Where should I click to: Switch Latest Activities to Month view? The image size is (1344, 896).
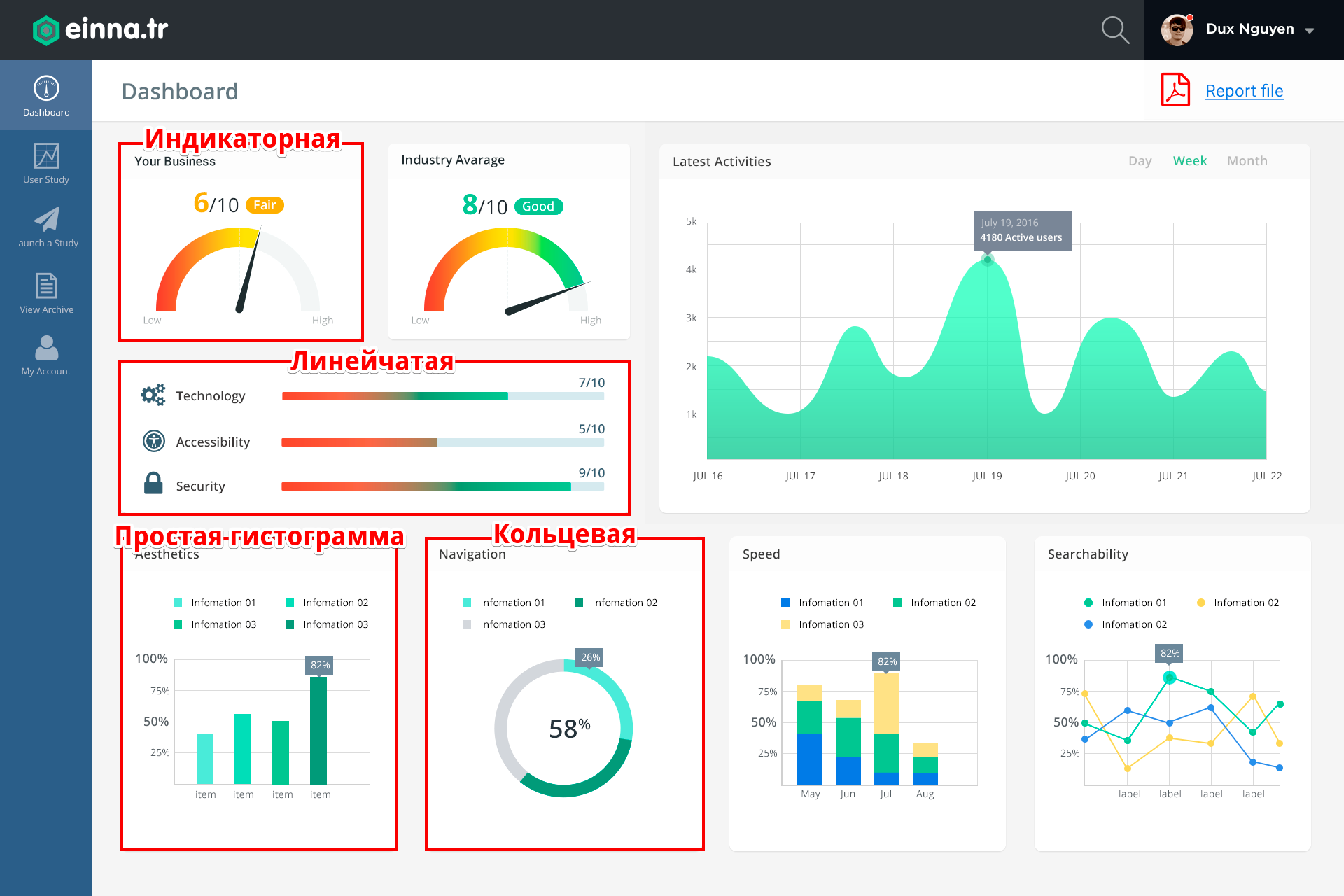1247,161
